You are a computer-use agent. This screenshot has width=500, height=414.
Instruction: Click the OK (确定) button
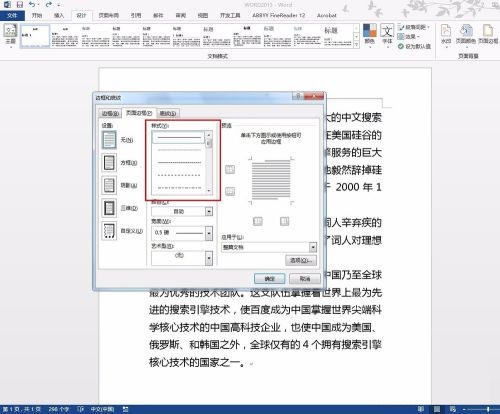pyautogui.click(x=269, y=279)
